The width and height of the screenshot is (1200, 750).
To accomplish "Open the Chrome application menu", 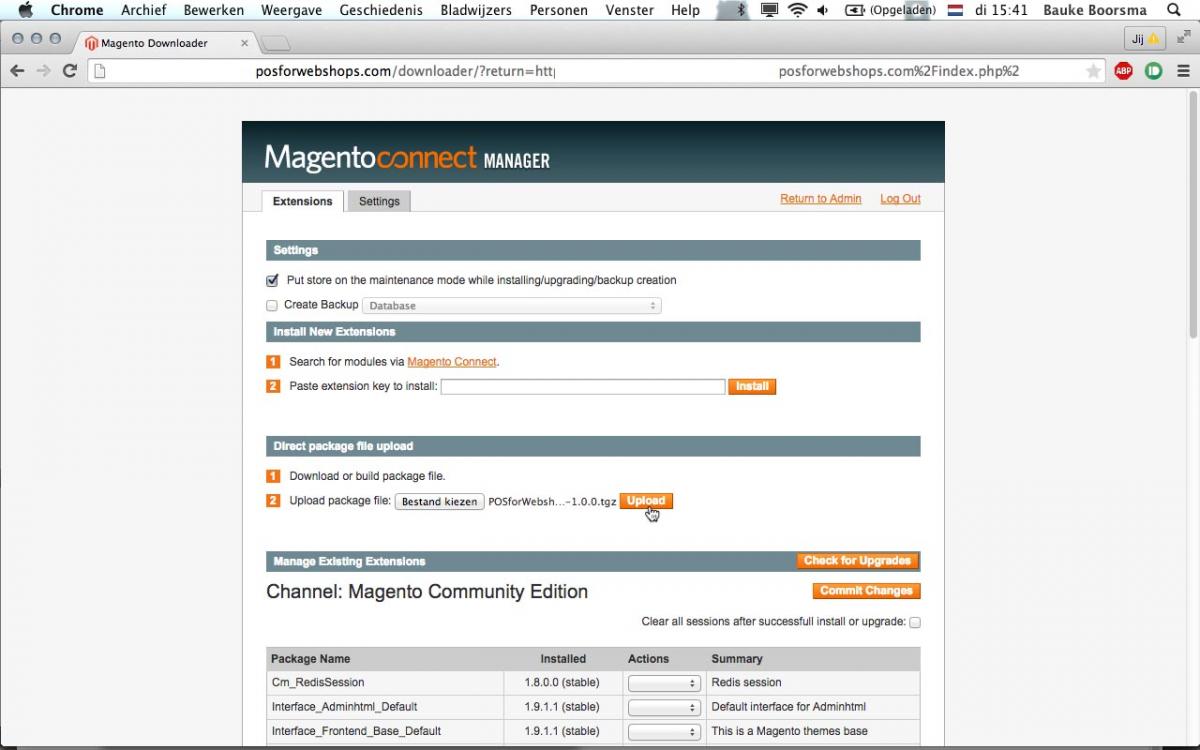I will (x=77, y=10).
